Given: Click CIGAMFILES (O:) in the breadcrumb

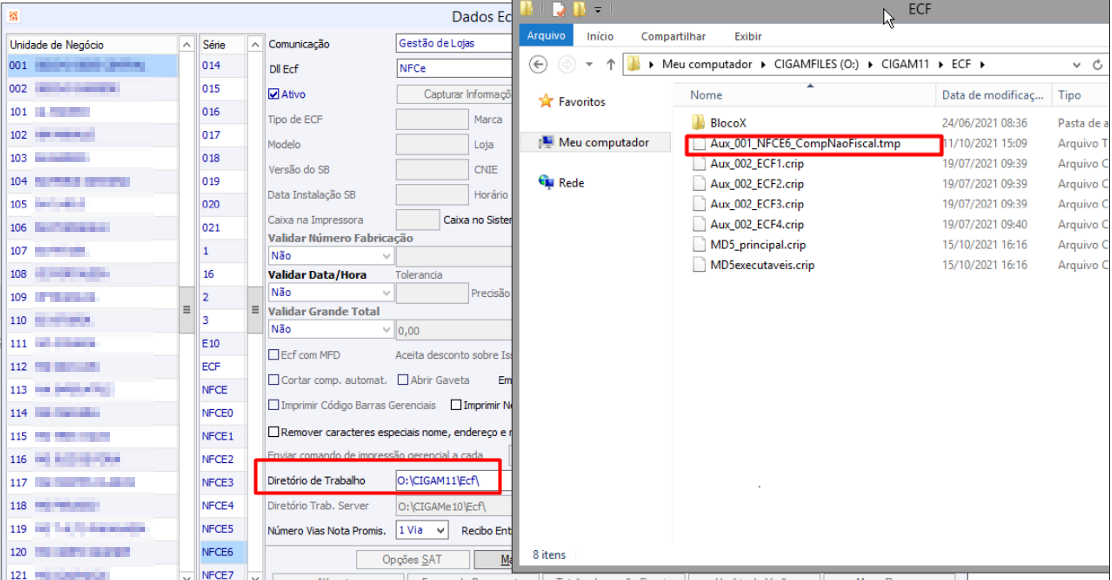Looking at the screenshot, I should [x=816, y=64].
